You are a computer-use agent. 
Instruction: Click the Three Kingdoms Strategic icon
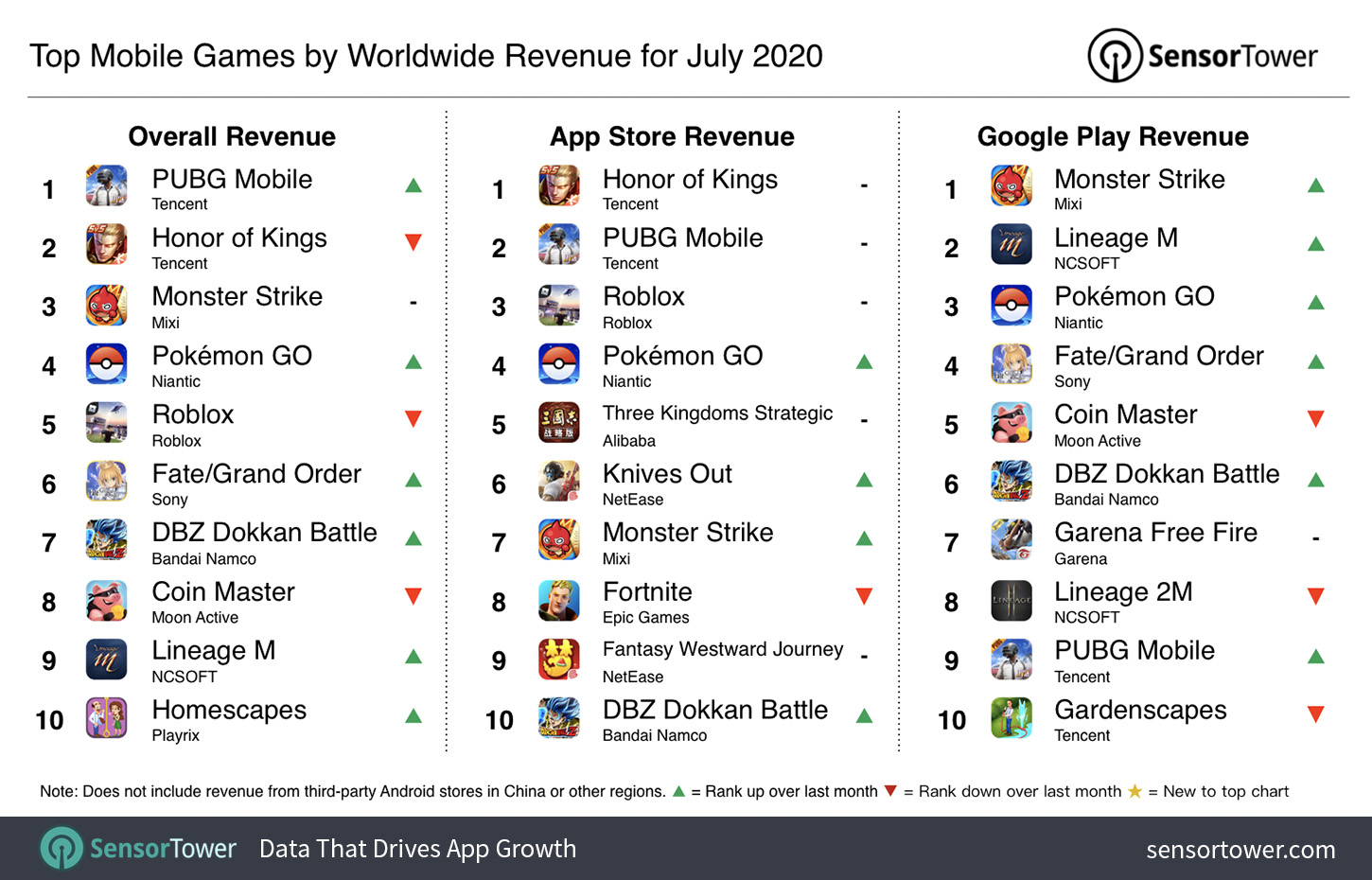click(x=558, y=422)
